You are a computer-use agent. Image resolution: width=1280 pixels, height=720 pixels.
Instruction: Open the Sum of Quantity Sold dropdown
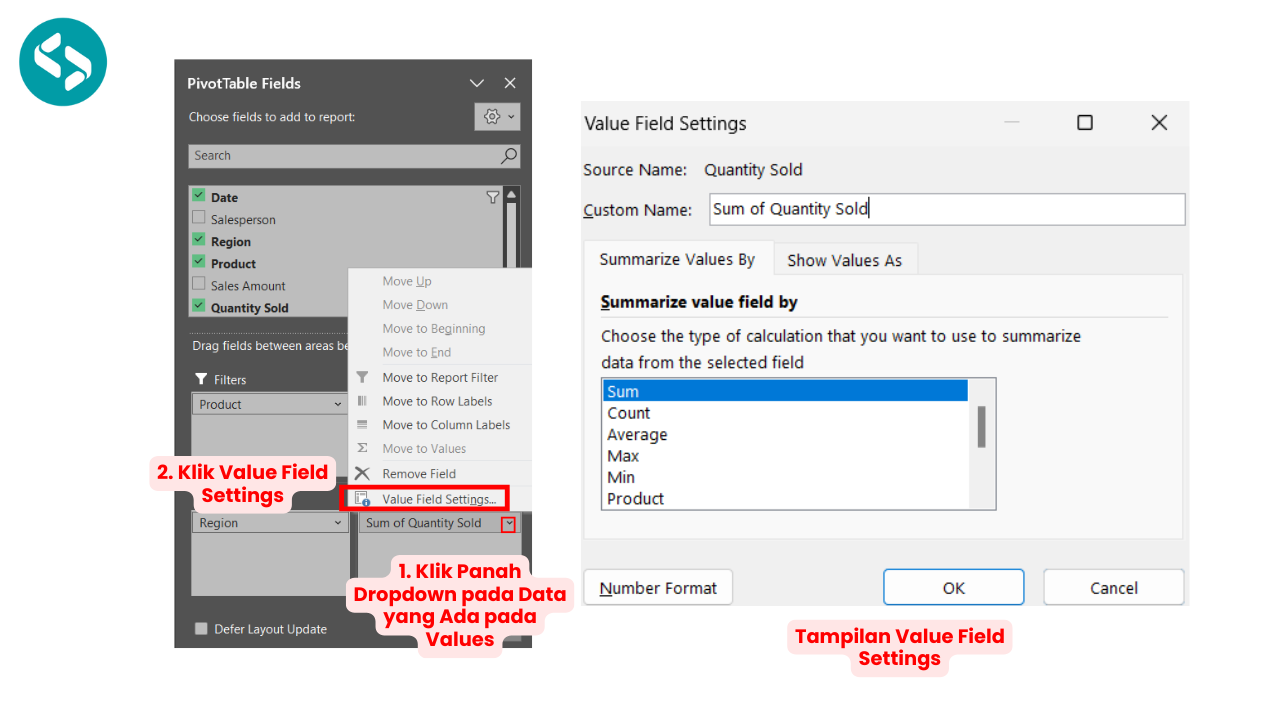click(506, 522)
